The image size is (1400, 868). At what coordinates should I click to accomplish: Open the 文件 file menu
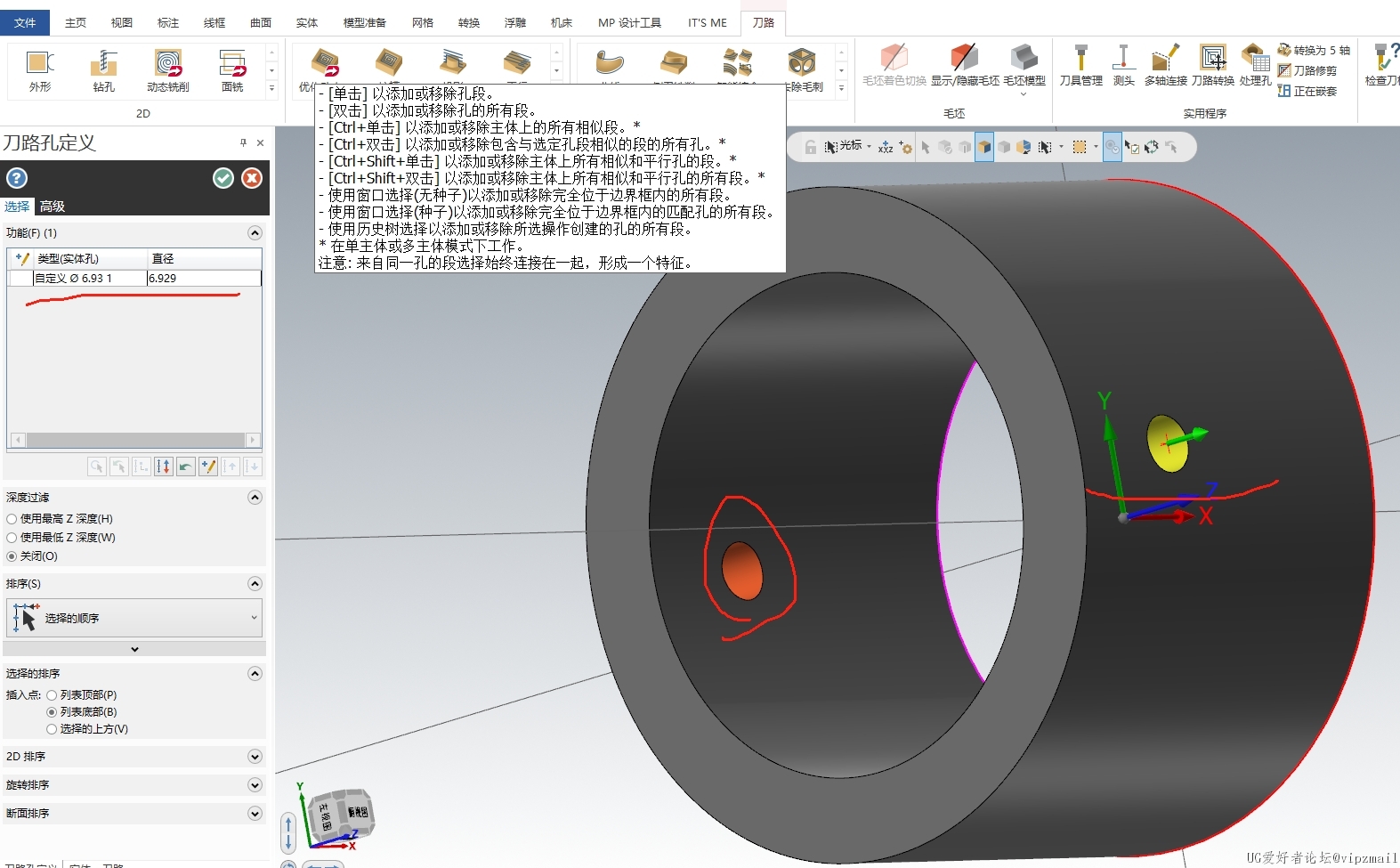click(25, 22)
